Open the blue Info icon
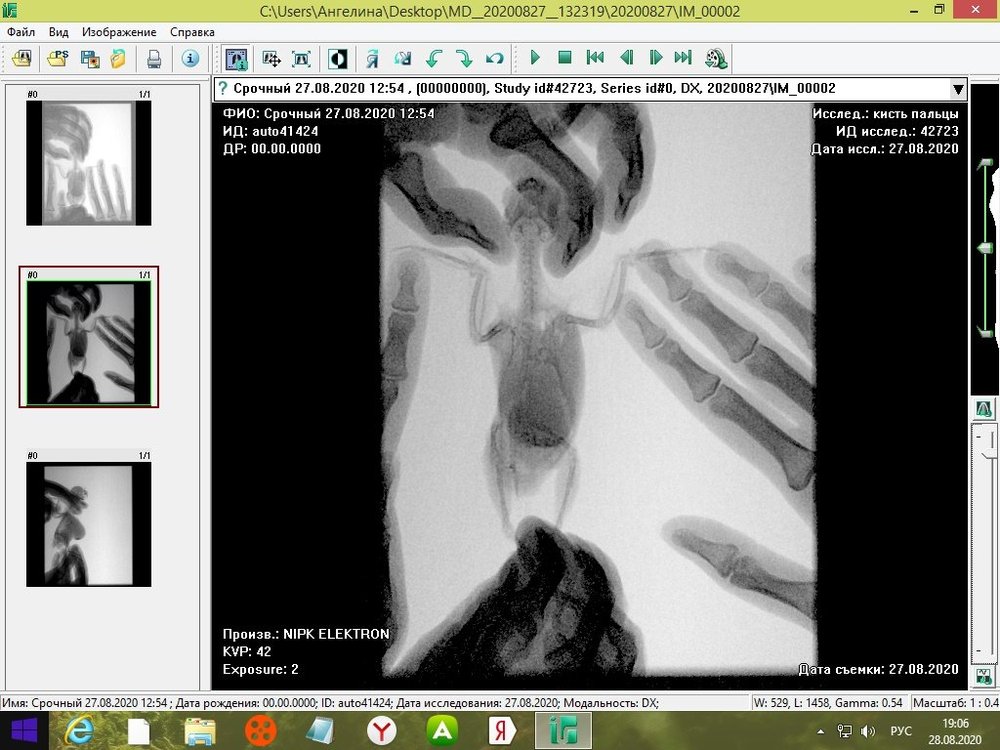 click(190, 59)
